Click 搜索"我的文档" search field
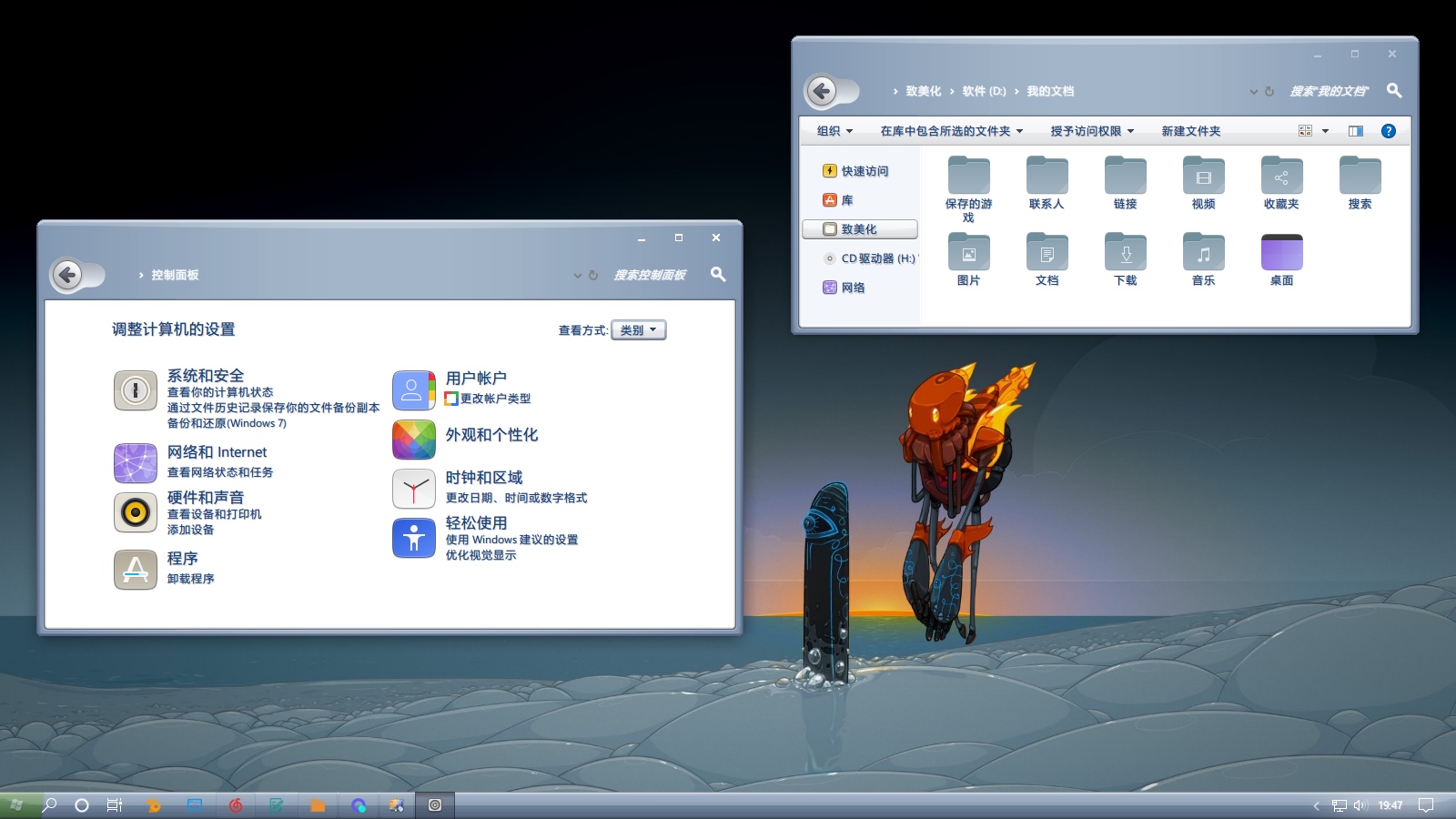 (1329, 91)
